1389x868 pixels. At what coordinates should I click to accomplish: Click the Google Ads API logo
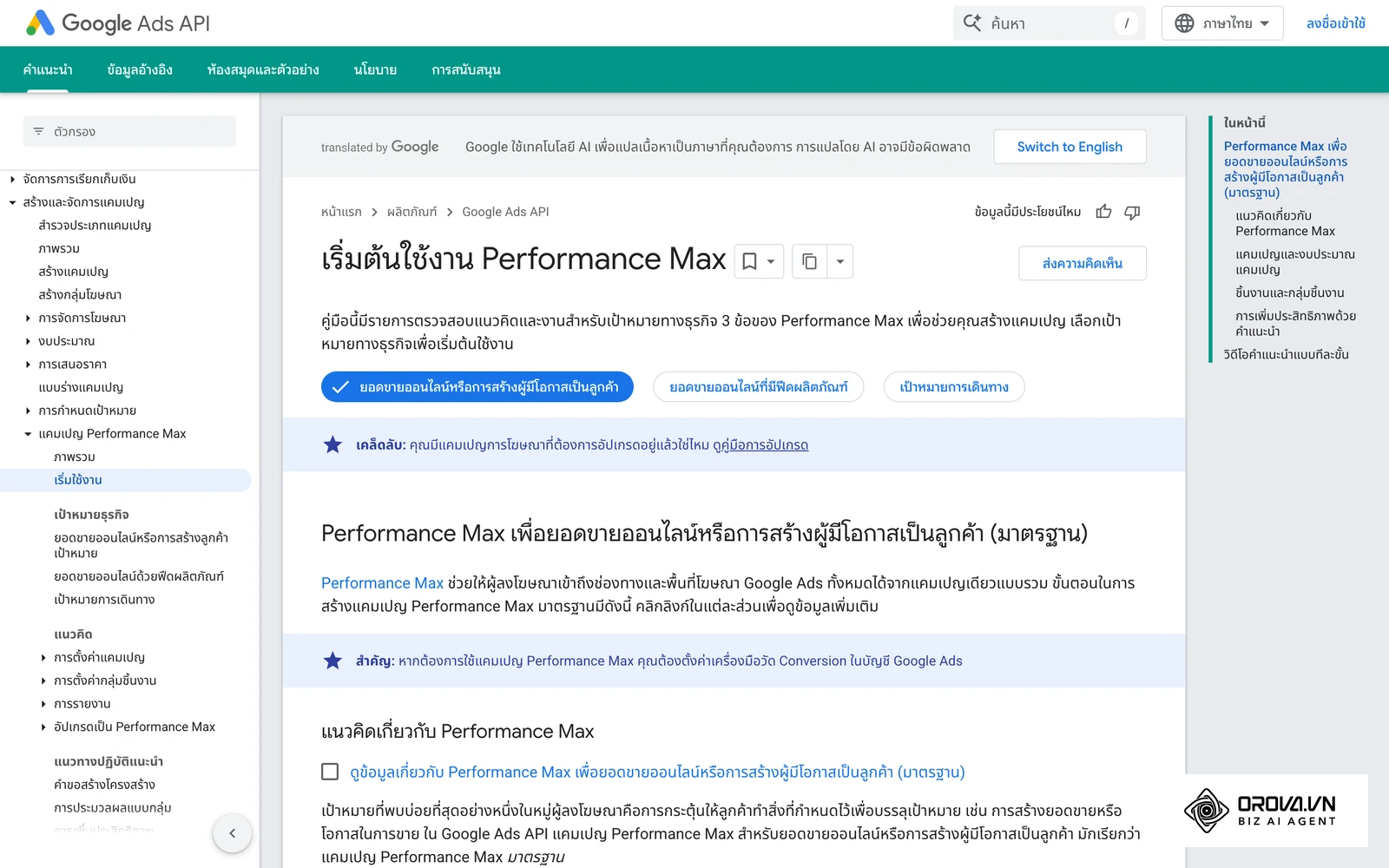118,23
